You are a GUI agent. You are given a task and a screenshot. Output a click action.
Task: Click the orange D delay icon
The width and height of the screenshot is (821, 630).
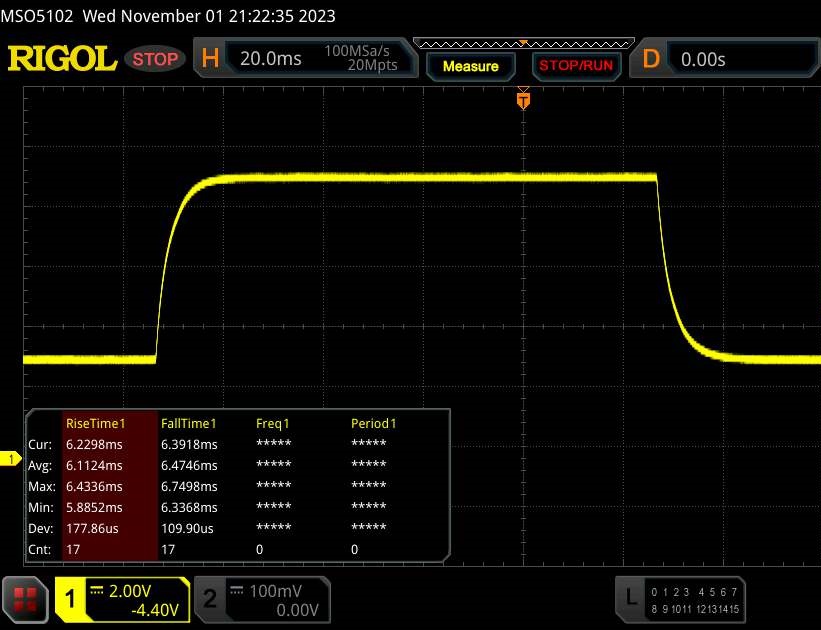point(651,59)
